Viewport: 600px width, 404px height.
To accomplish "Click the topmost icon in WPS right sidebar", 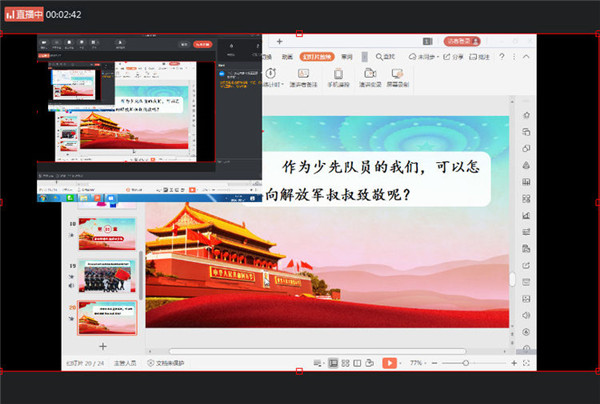I will (x=527, y=115).
